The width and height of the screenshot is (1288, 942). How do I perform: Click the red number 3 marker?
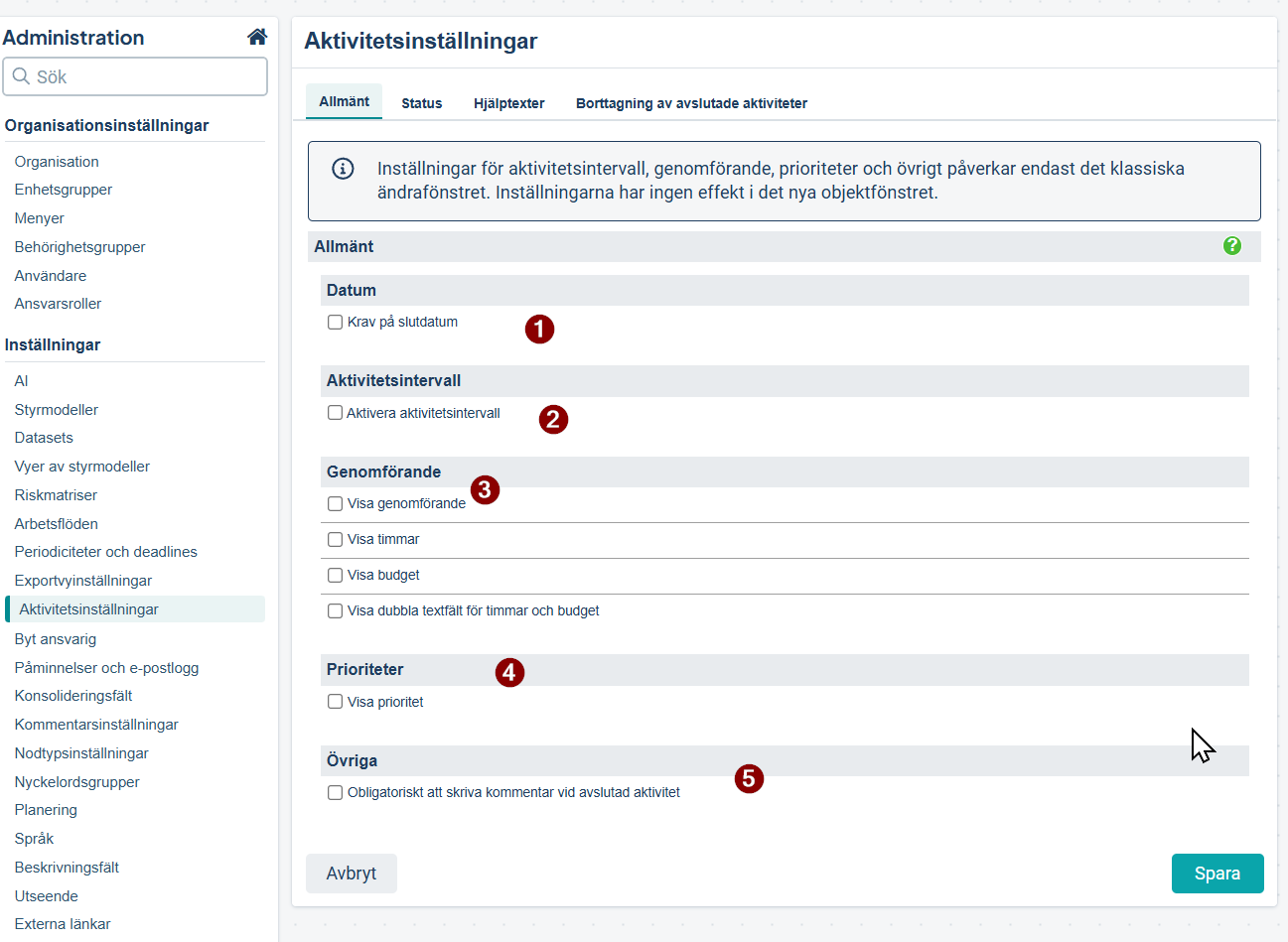coord(485,489)
